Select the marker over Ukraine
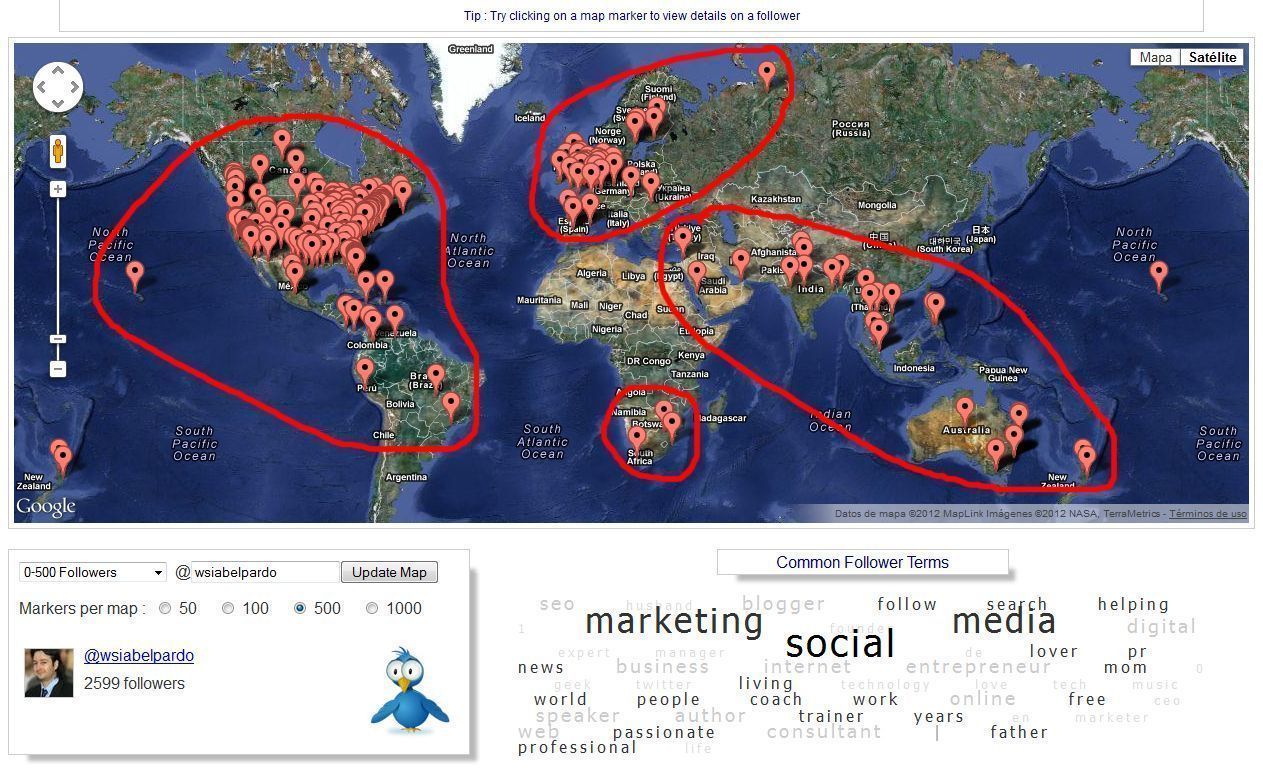This screenshot has height=770, width=1263. pyautogui.click(x=651, y=186)
